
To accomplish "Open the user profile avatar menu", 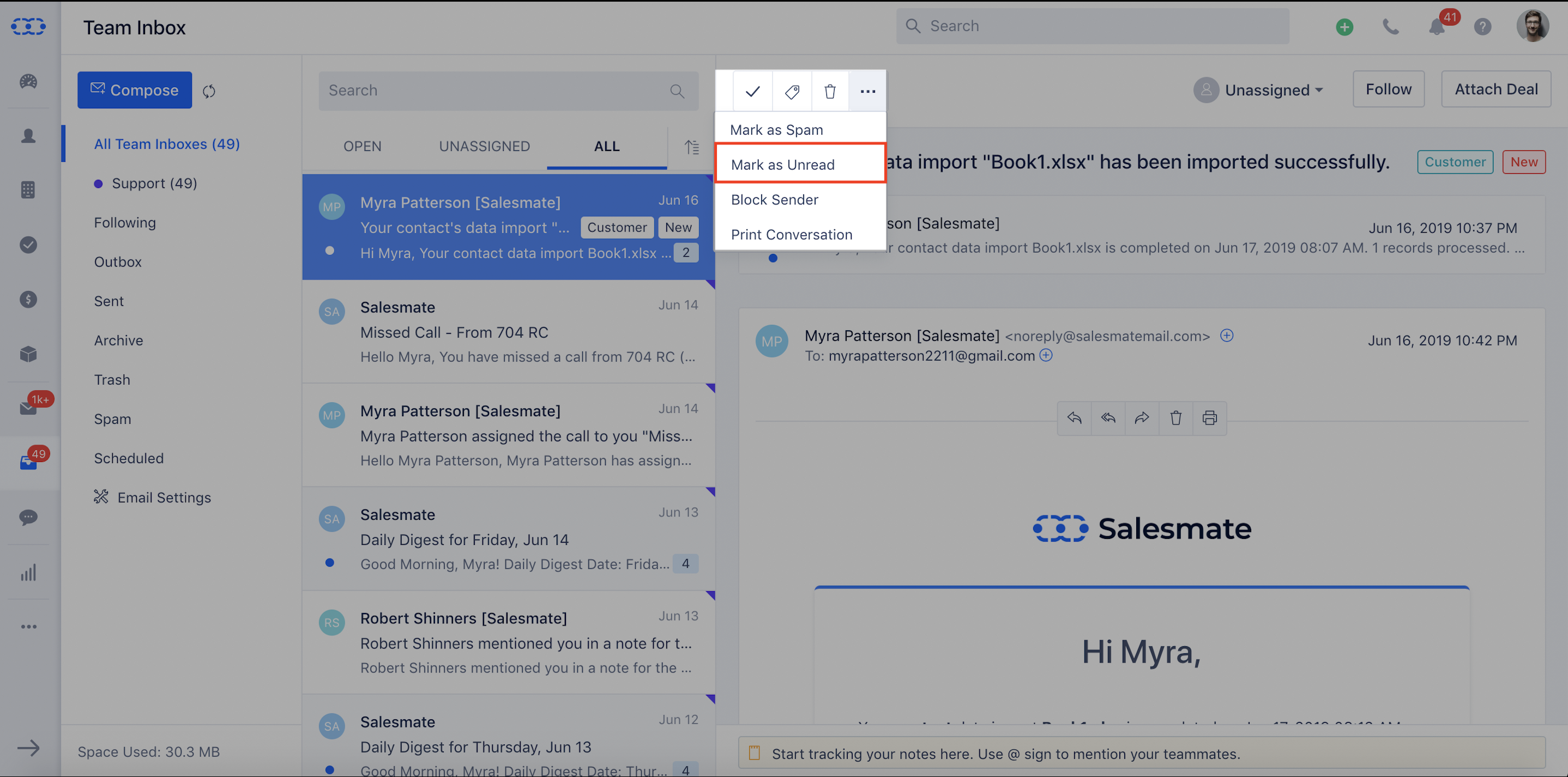I will pyautogui.click(x=1533, y=26).
